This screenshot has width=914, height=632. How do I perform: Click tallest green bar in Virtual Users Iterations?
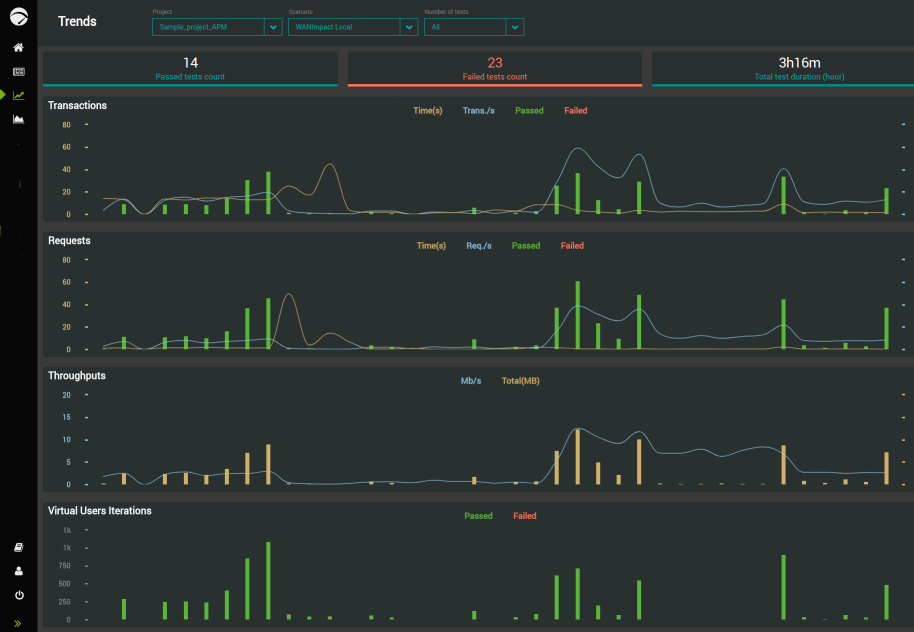pyautogui.click(x=268, y=581)
